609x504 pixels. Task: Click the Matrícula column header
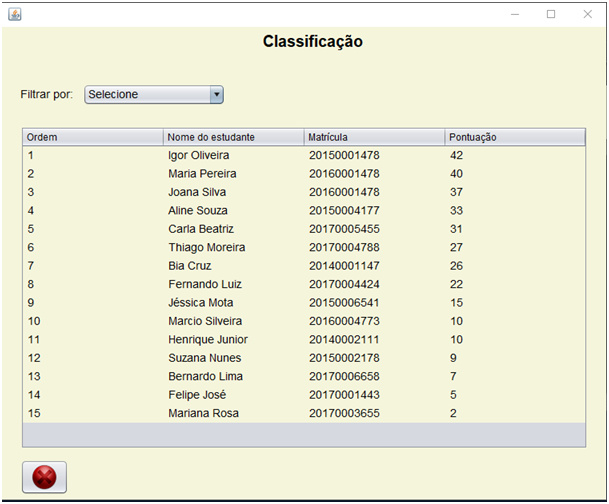374,137
